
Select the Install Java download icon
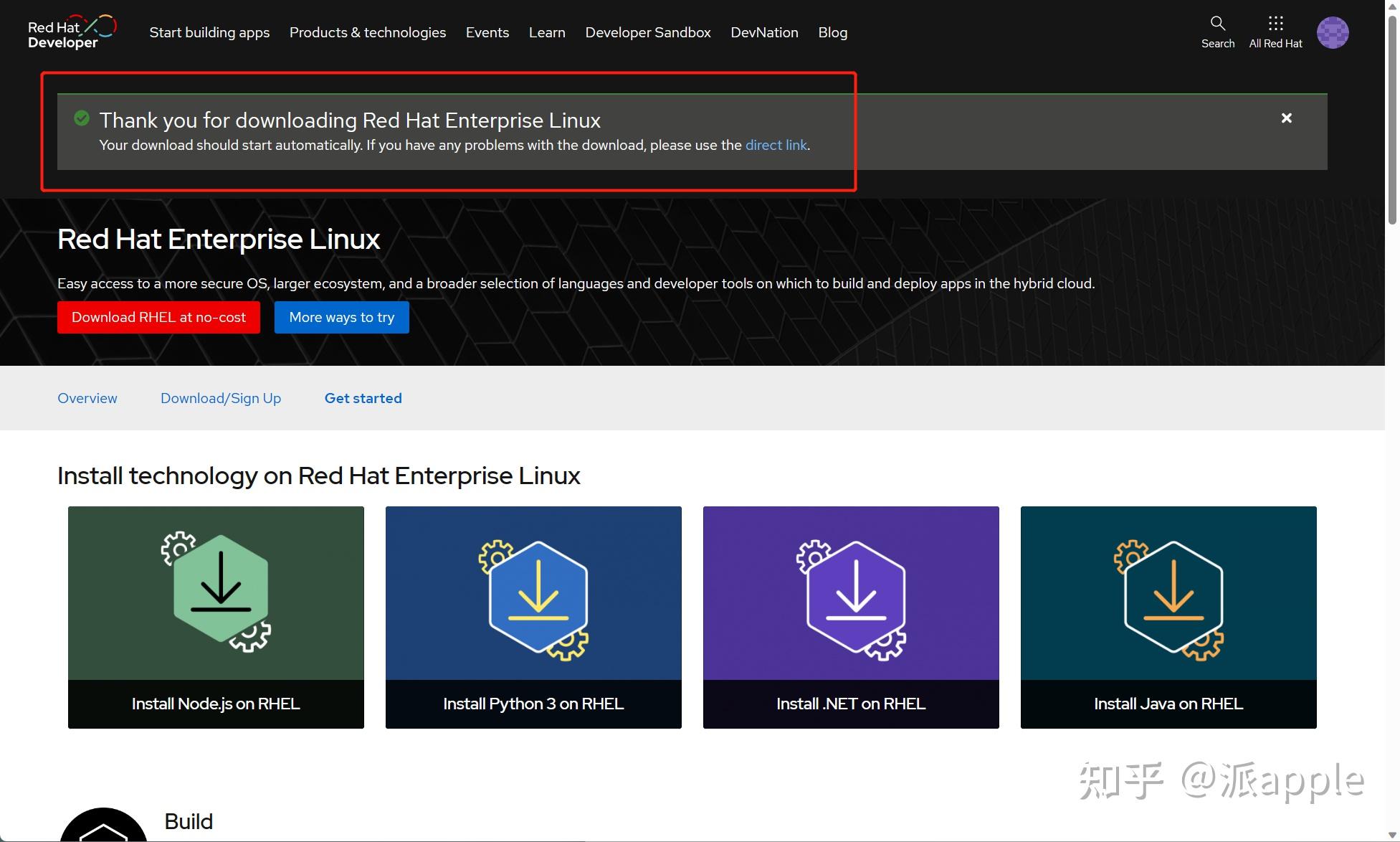1168,592
